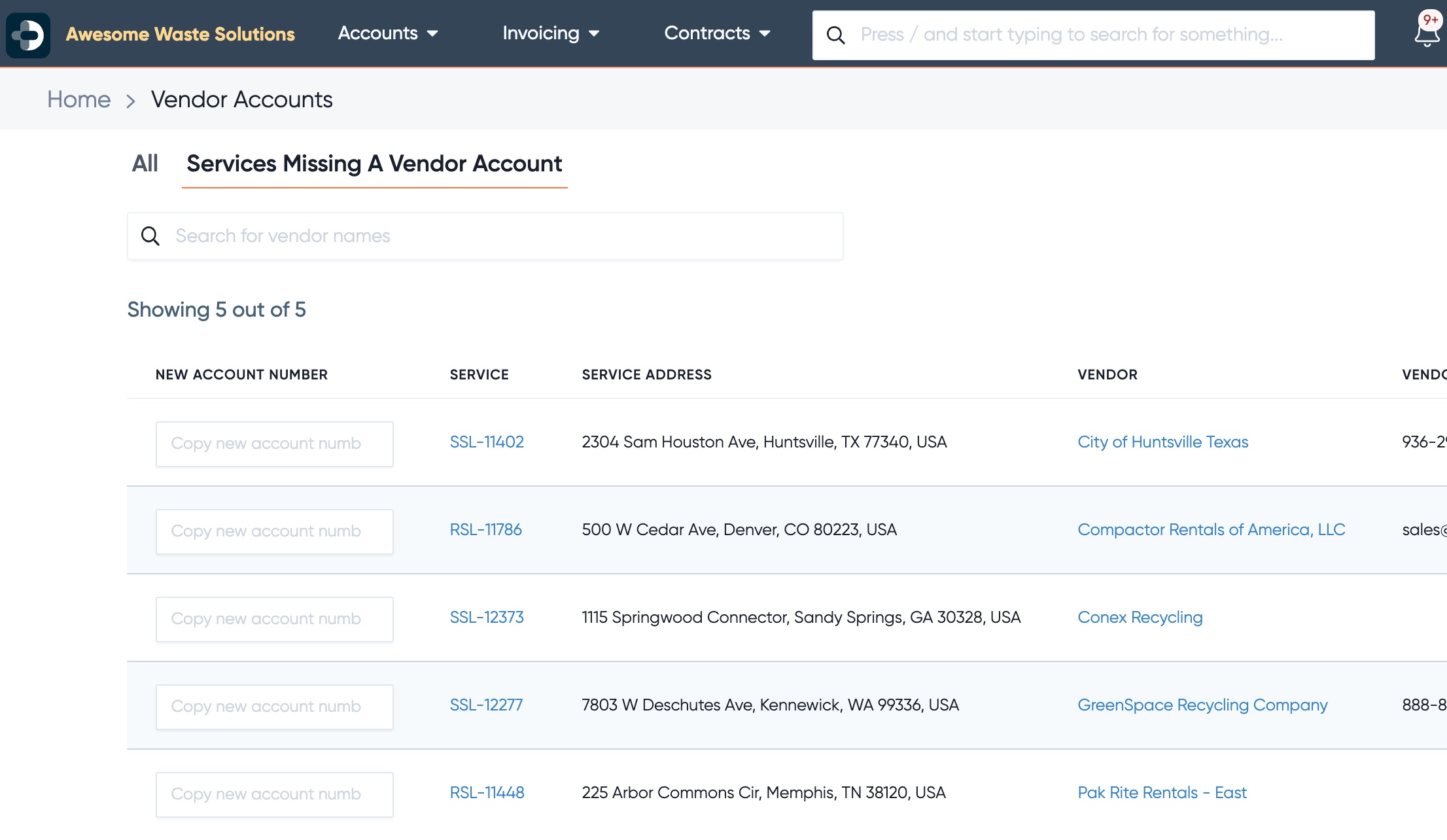1447x840 pixels.
Task: Open service SSL-12373
Action: point(487,618)
